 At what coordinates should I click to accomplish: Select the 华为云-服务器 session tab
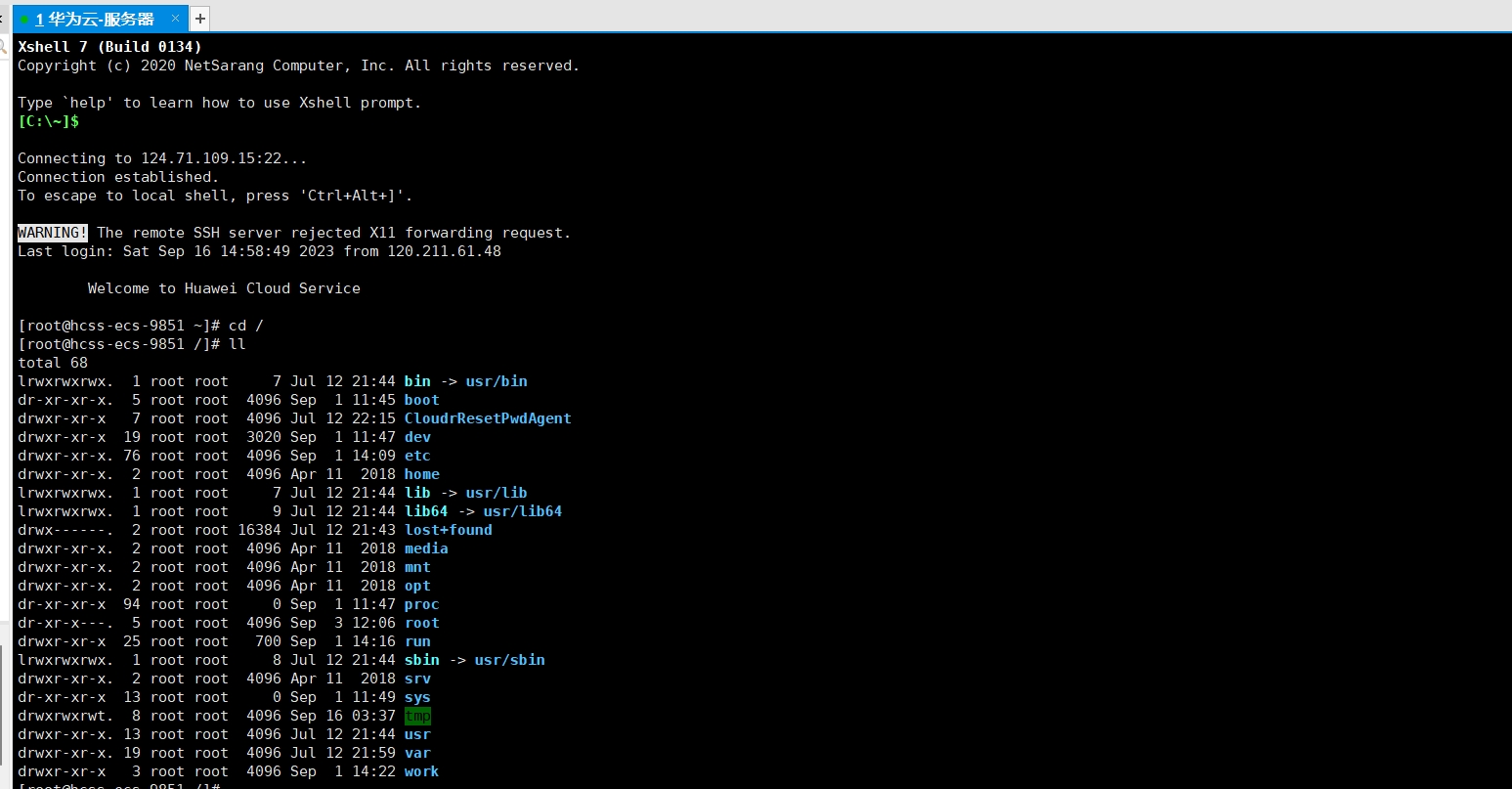99,19
